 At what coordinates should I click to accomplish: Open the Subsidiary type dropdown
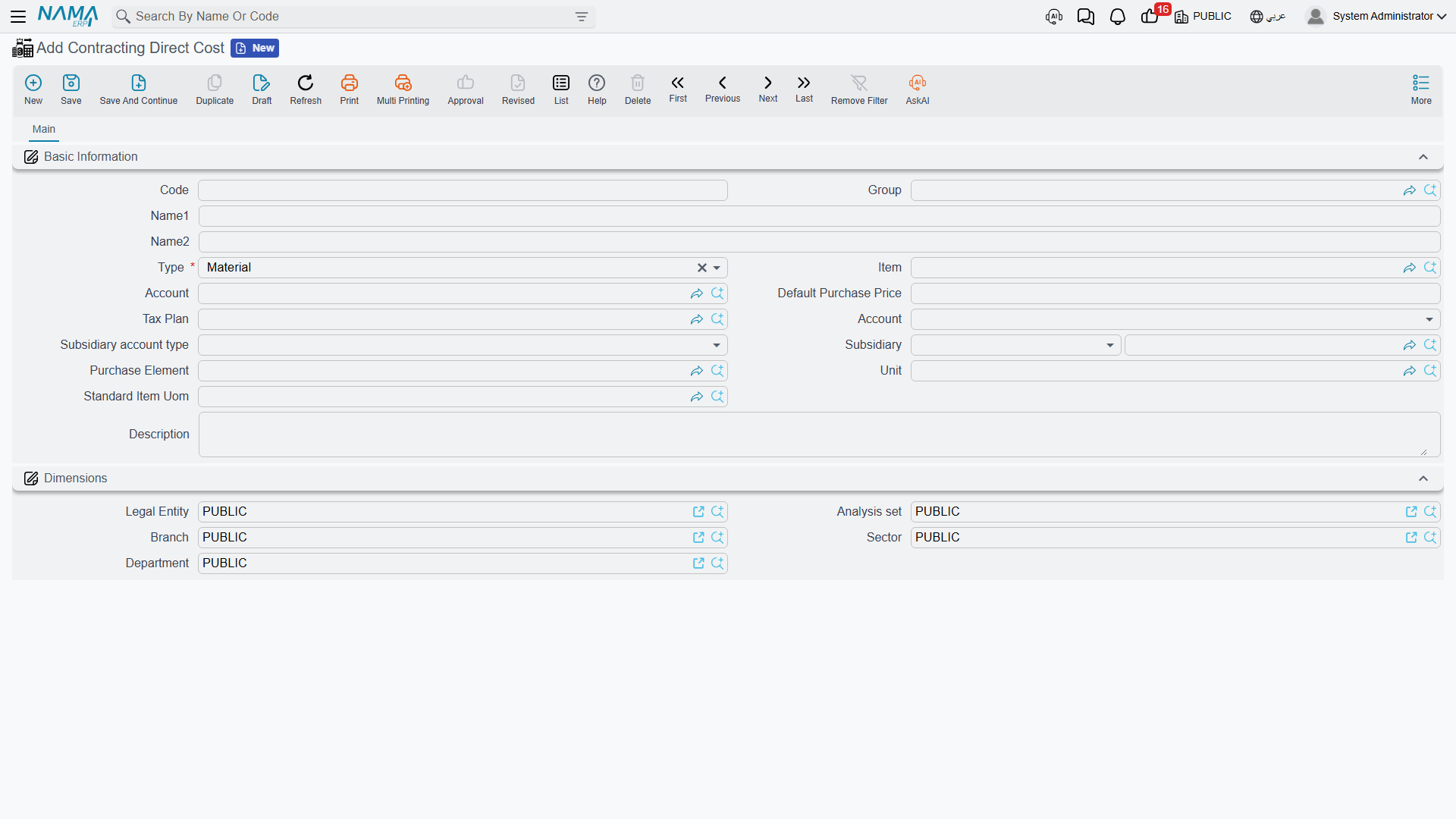point(1110,345)
